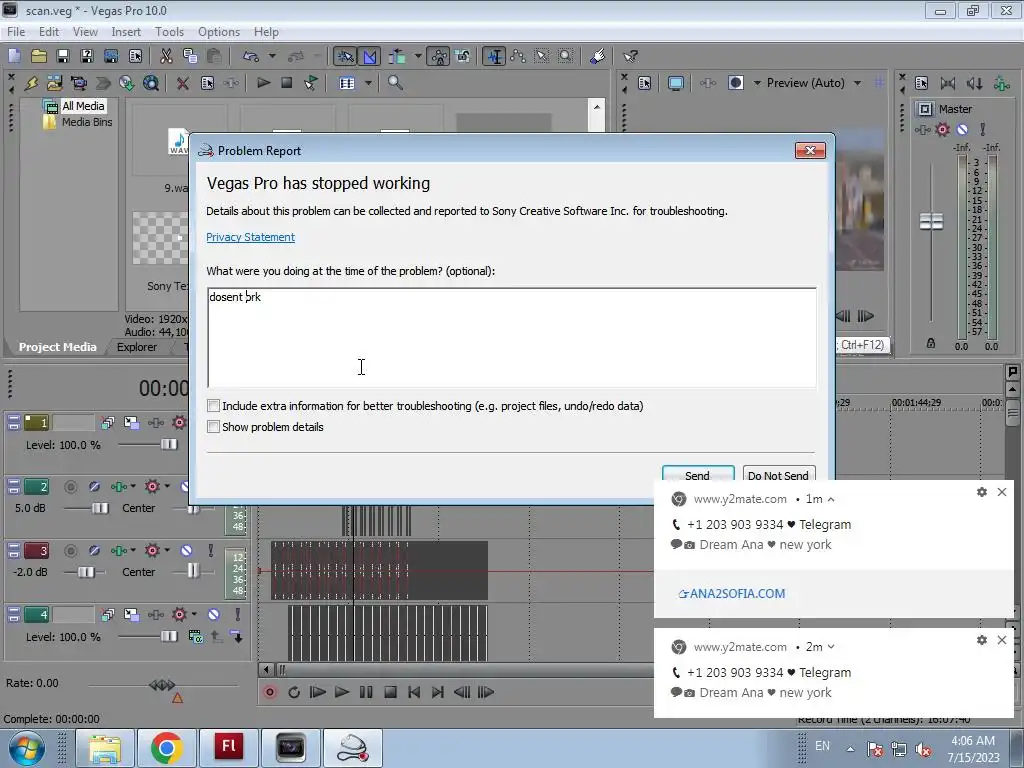Arm track 2 for record
The image size is (1024, 768).
click(71, 487)
